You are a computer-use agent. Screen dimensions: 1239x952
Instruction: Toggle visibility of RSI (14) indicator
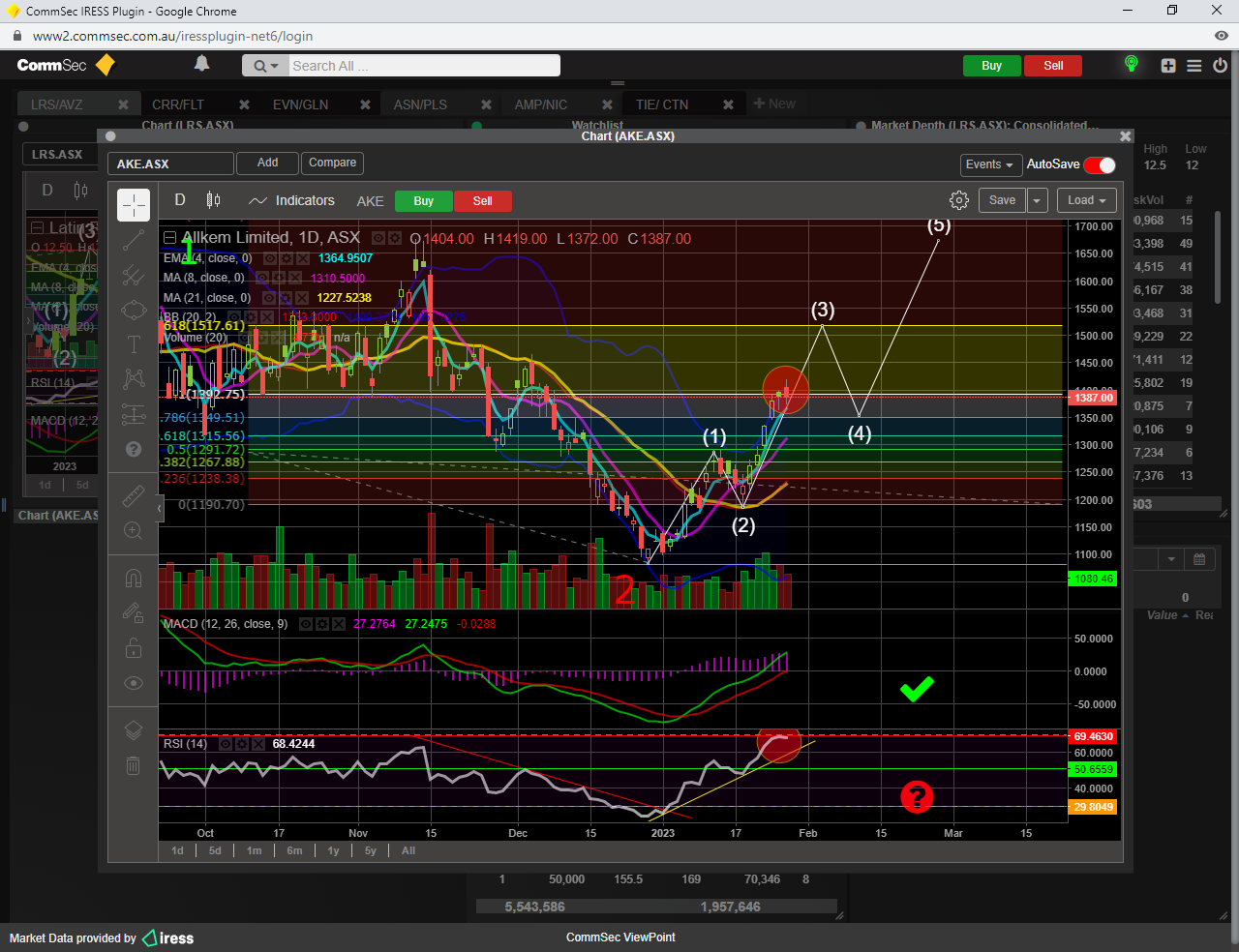coord(226,744)
